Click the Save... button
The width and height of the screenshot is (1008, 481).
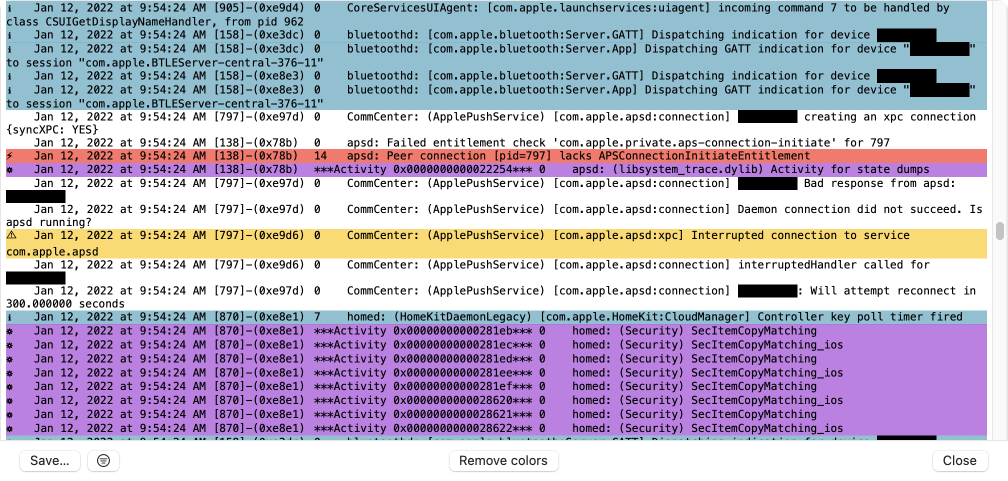[x=50, y=460]
